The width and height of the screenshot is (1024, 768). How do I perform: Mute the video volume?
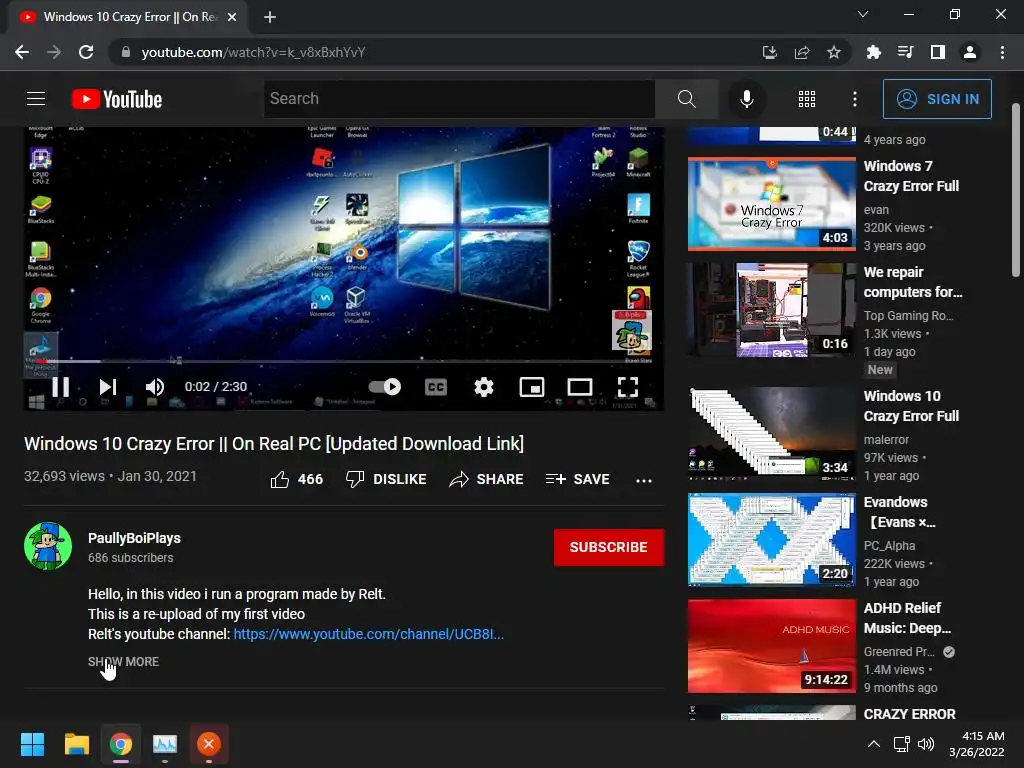point(154,387)
